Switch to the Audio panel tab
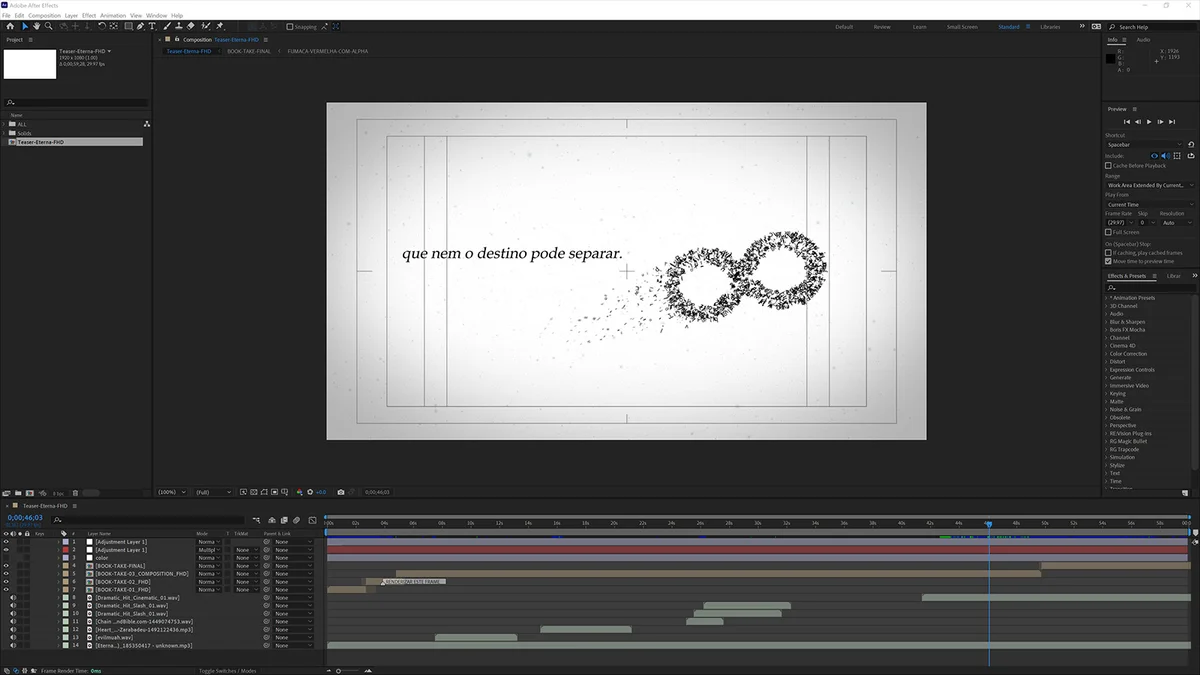Screen dimensions: 1200x675 [1143, 40]
